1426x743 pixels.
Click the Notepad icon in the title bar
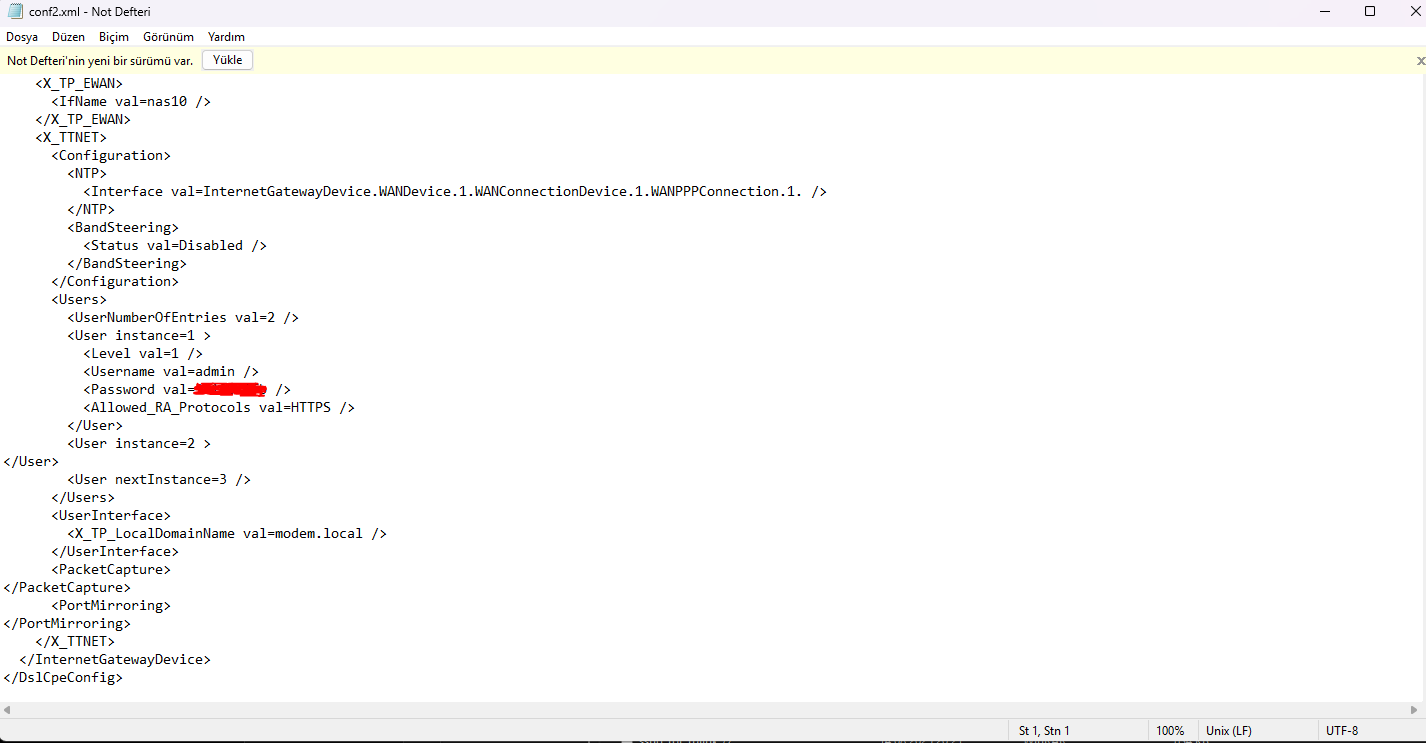click(x=14, y=11)
